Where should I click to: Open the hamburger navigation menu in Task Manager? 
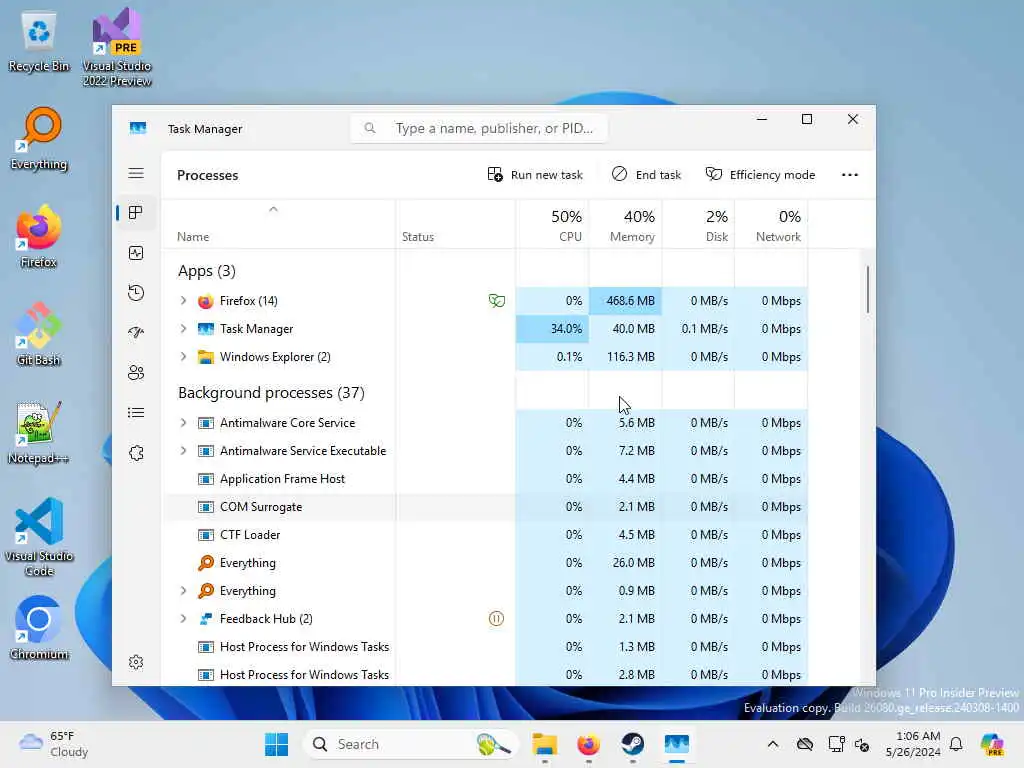click(136, 173)
